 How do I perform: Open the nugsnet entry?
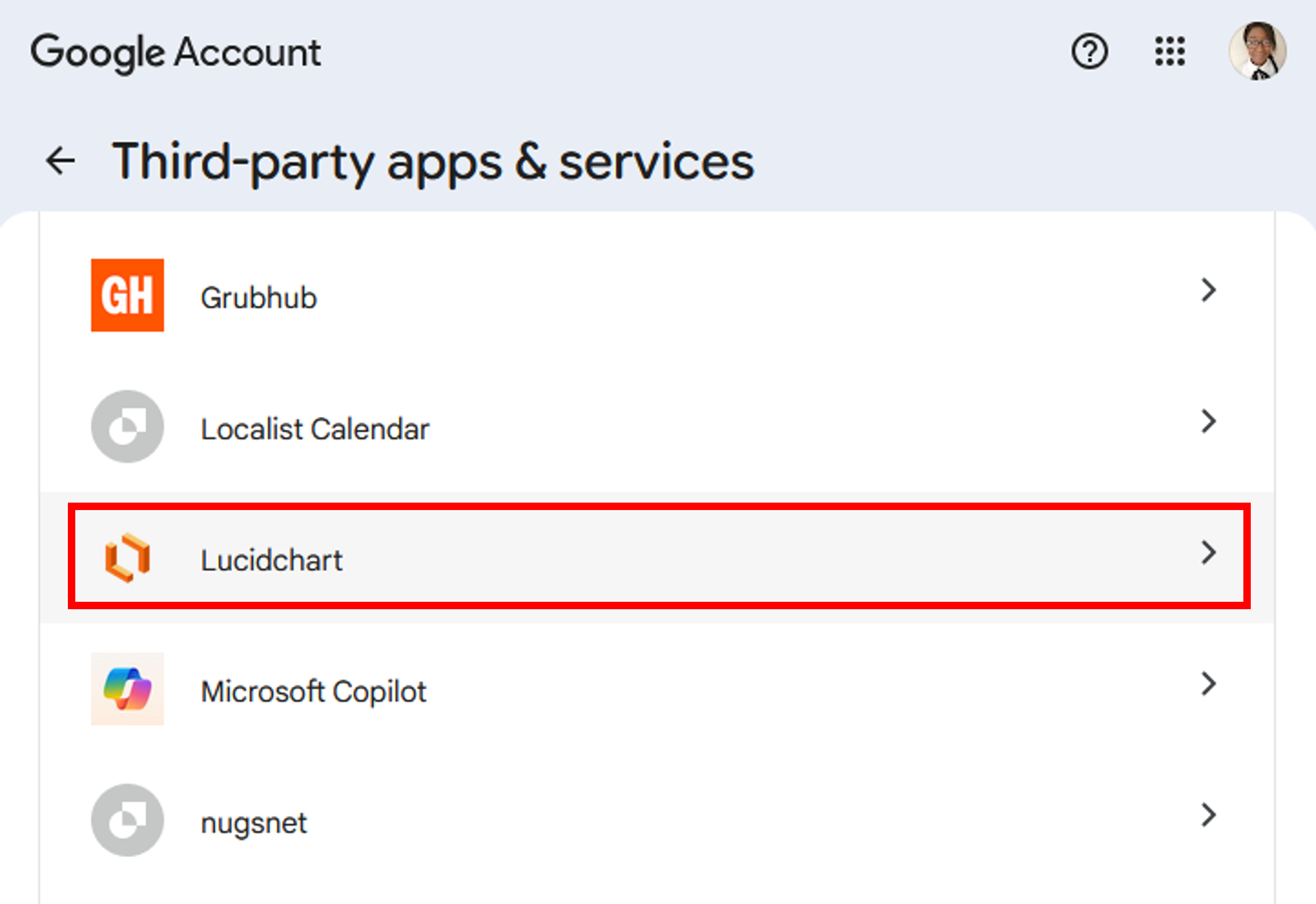(x=657, y=821)
